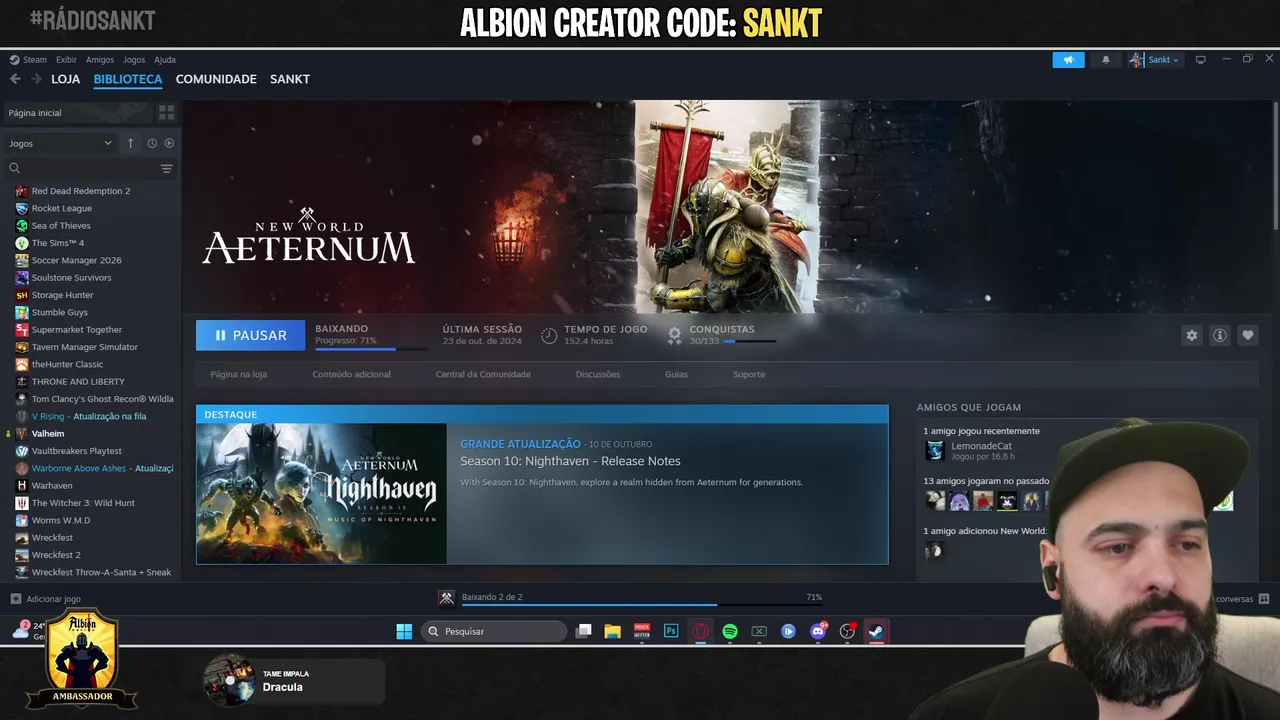Click the Windows Pesquisar search box
1280x720 pixels.
[x=493, y=631]
